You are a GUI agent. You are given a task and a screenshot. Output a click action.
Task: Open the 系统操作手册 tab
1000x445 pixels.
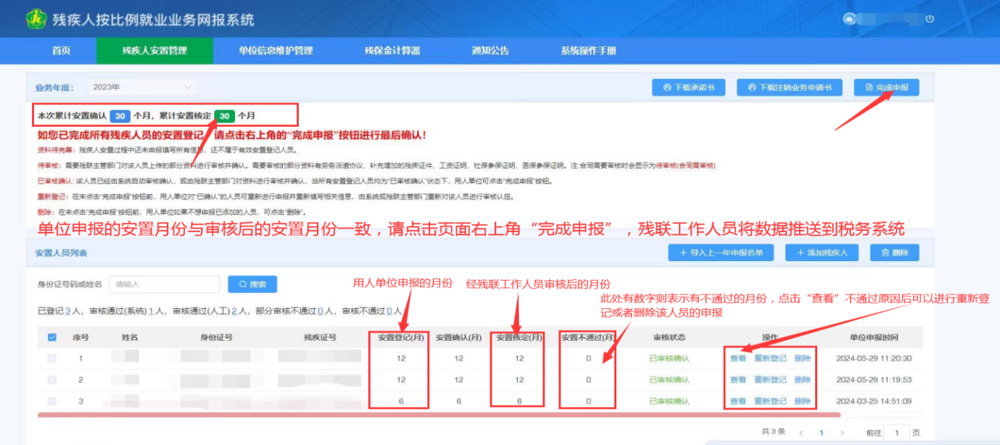coord(588,51)
